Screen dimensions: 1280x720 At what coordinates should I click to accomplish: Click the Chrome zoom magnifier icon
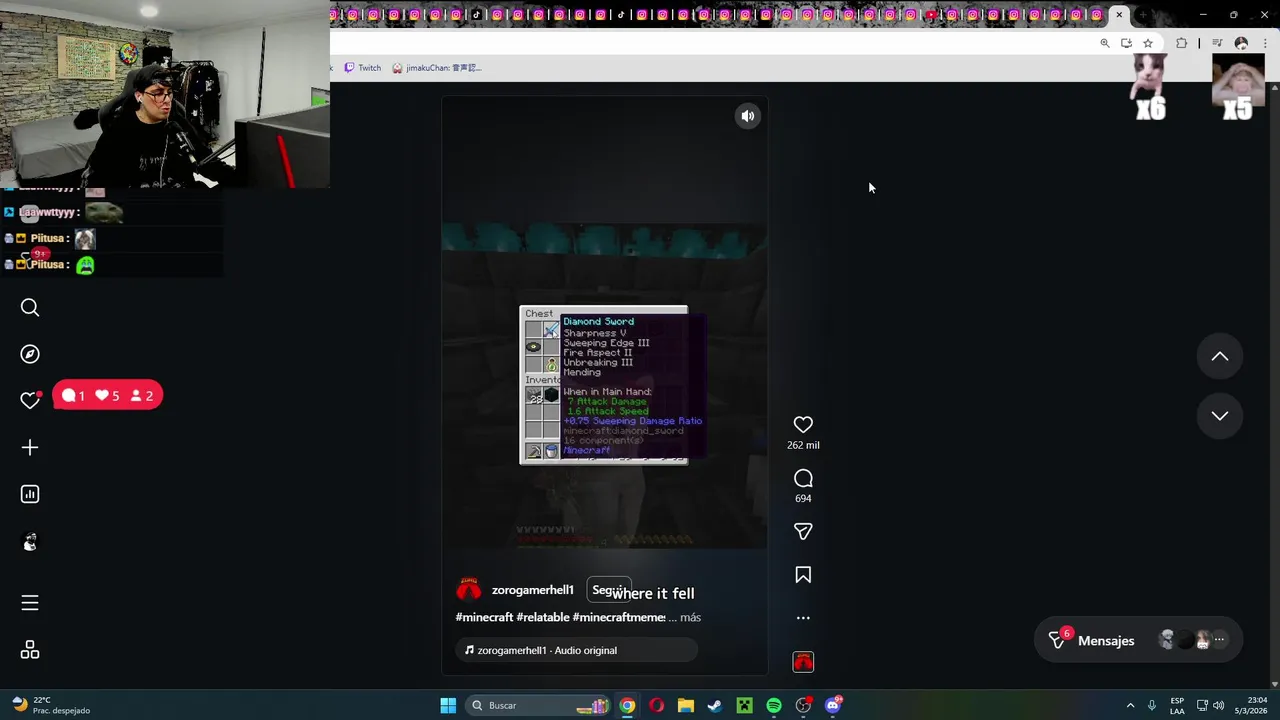[1105, 43]
